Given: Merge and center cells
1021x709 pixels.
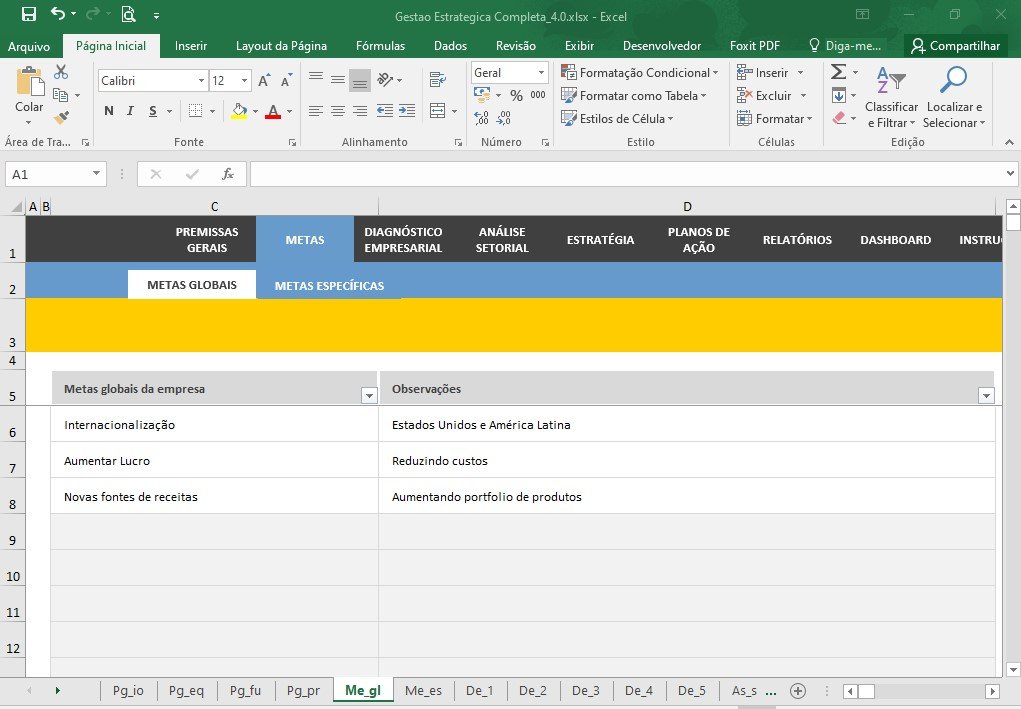Looking at the screenshot, I should pos(438,111).
